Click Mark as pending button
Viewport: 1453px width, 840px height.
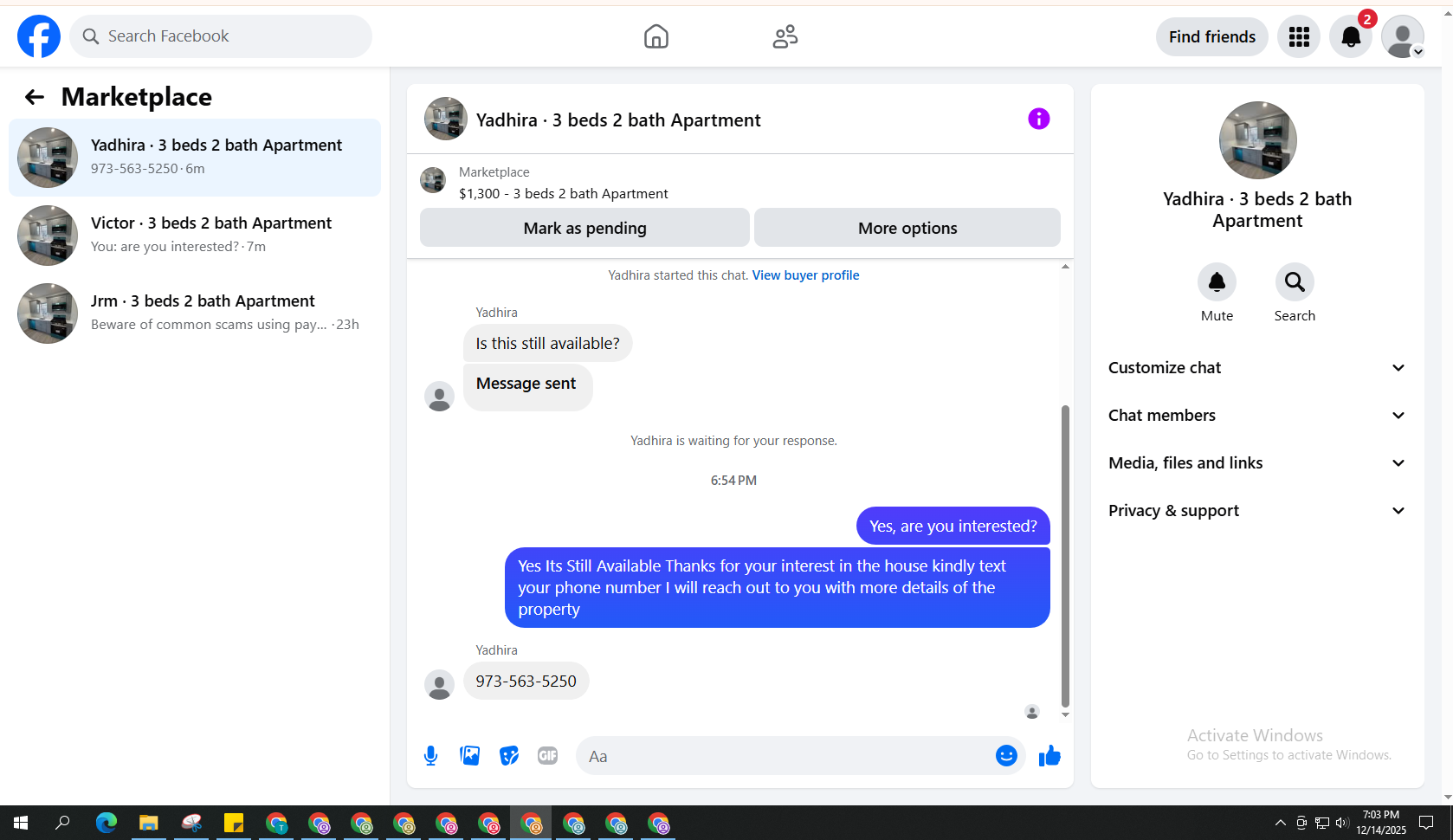tap(584, 228)
